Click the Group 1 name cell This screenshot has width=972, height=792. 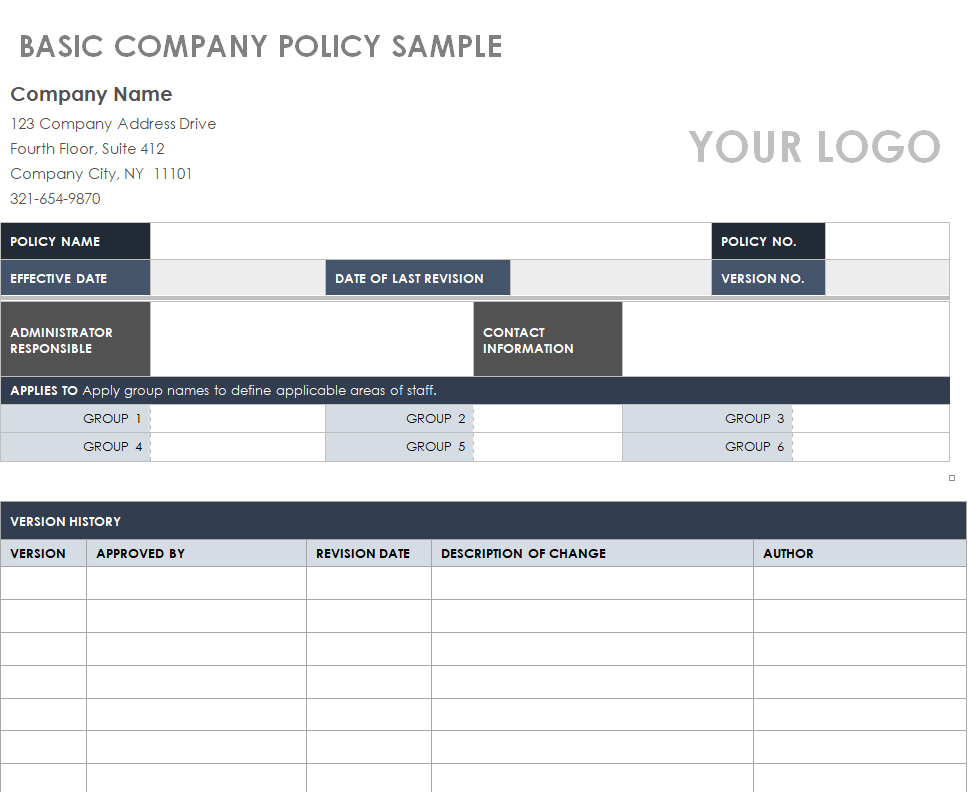tap(237, 419)
